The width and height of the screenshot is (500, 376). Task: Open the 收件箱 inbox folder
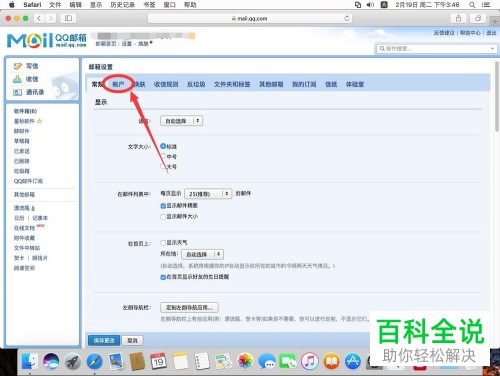[25, 111]
